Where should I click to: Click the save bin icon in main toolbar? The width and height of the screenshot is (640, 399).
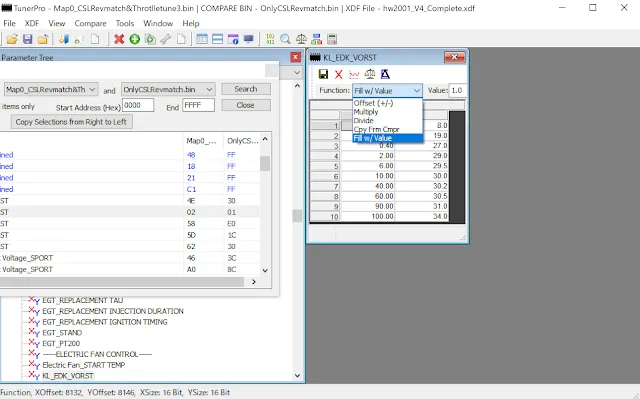(x=27, y=39)
